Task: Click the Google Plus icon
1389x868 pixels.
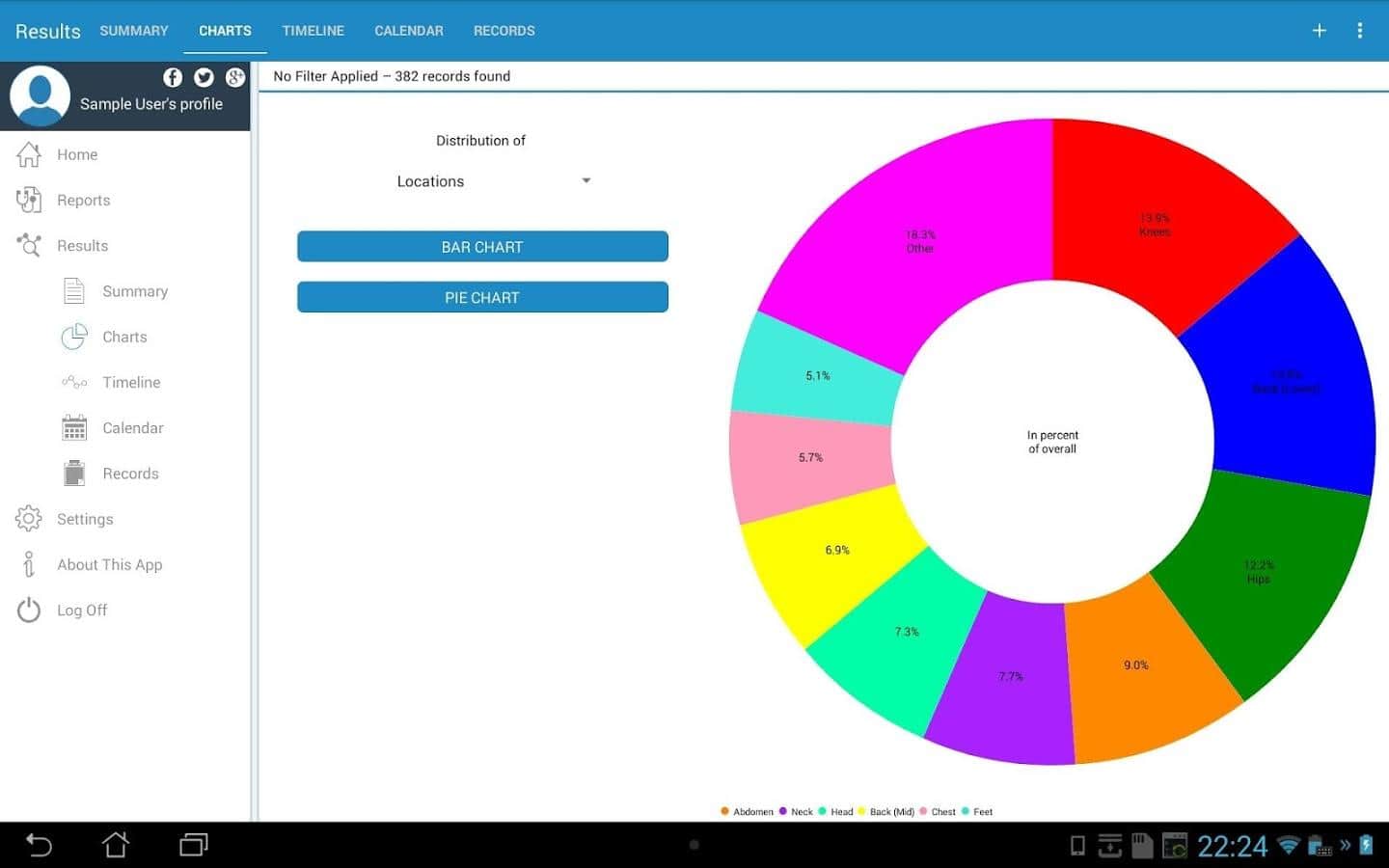Action: click(x=234, y=77)
